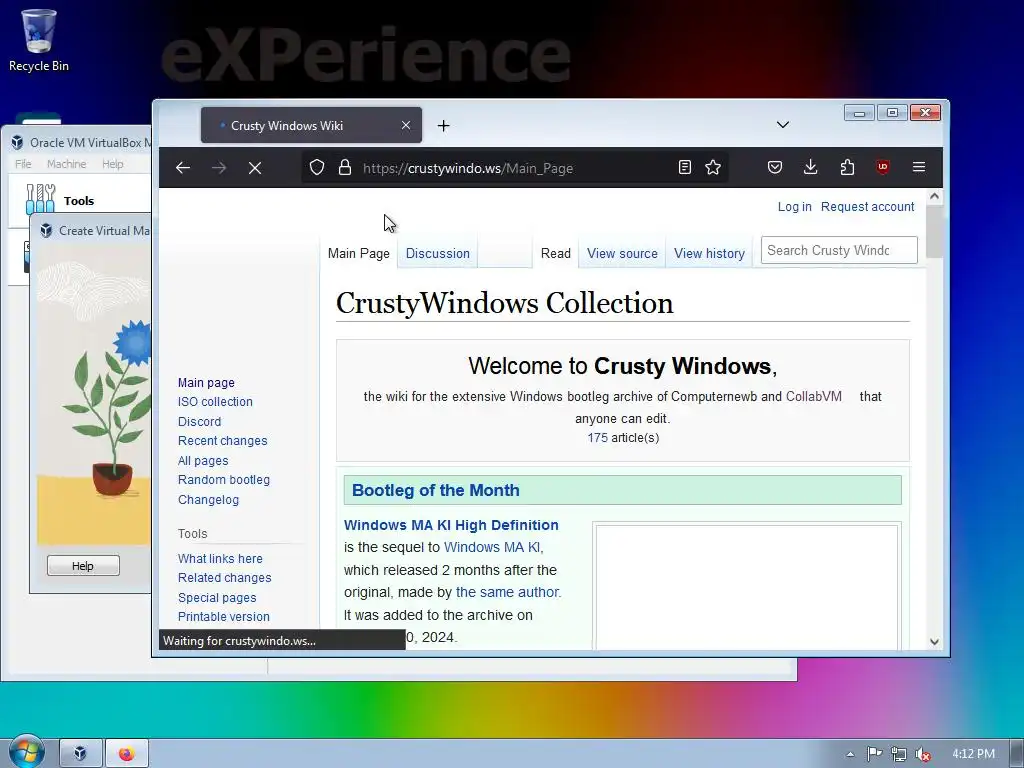The width and height of the screenshot is (1024, 768).
Task: Open the Special pages link
Action: coord(217,598)
